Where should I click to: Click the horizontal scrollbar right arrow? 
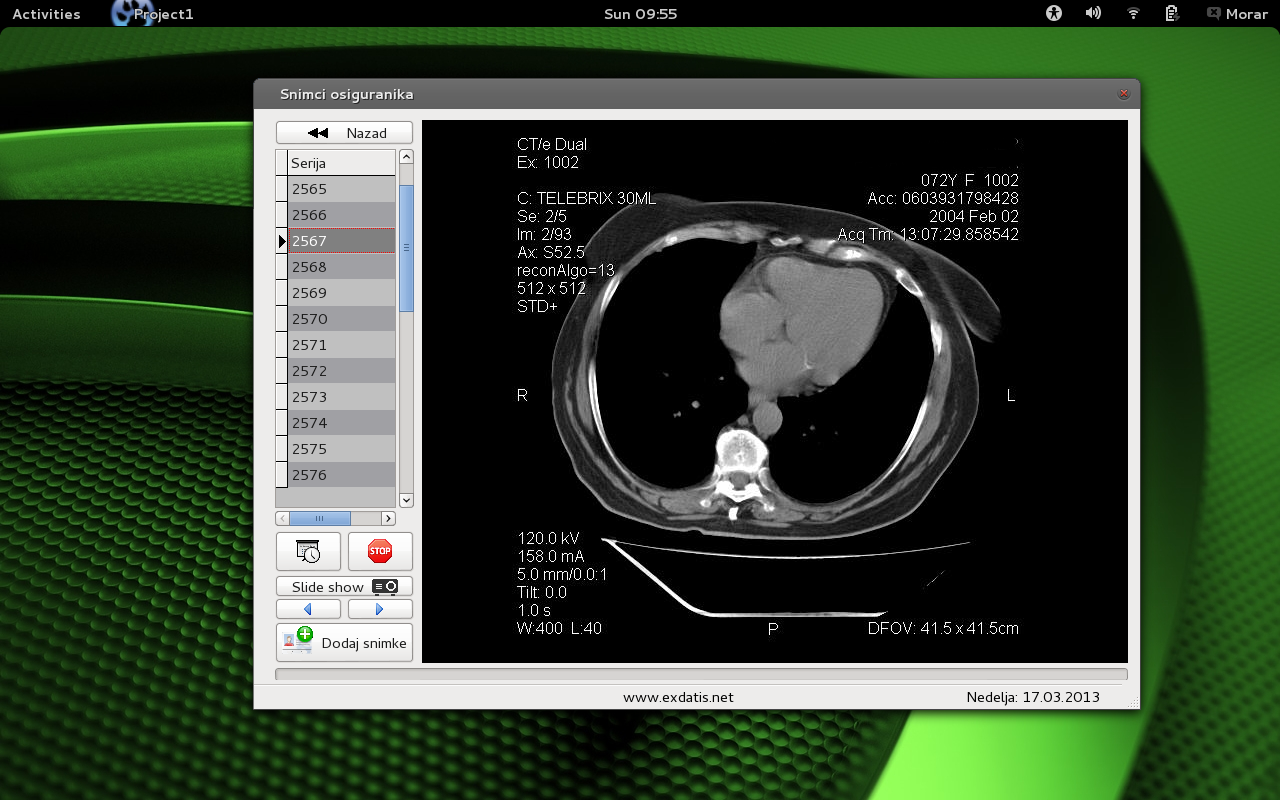388,519
